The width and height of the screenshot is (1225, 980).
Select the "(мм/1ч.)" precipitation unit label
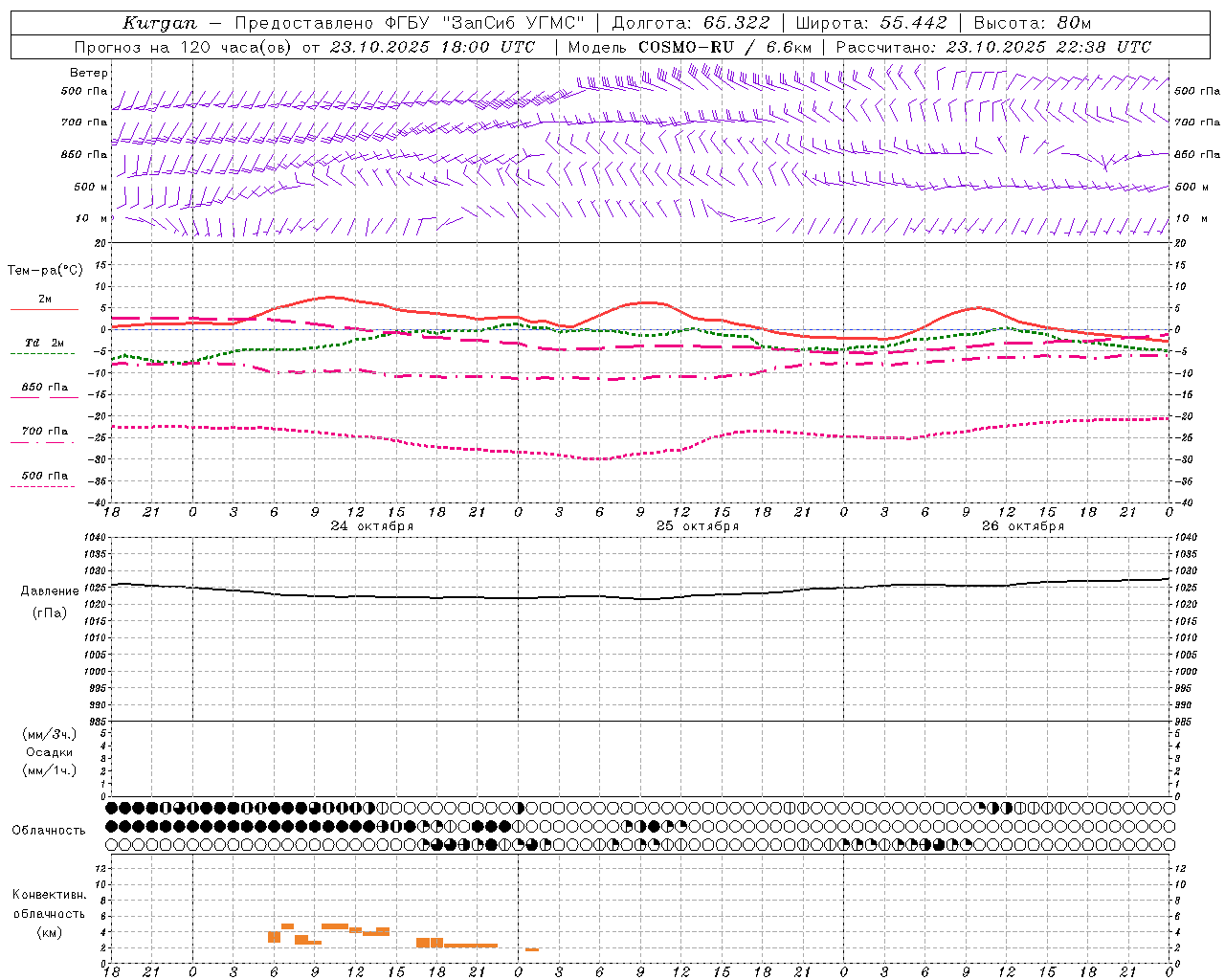pyautogui.click(x=50, y=770)
